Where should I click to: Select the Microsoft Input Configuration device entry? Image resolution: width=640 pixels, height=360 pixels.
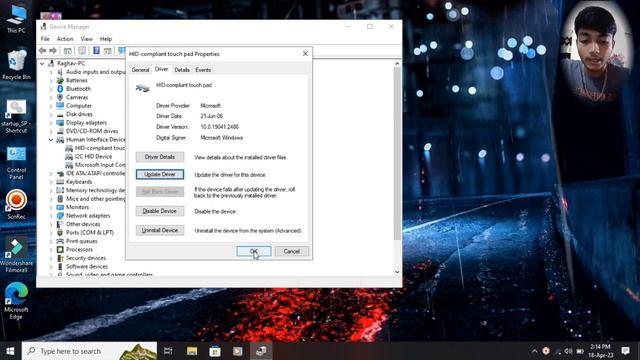(x=100, y=165)
